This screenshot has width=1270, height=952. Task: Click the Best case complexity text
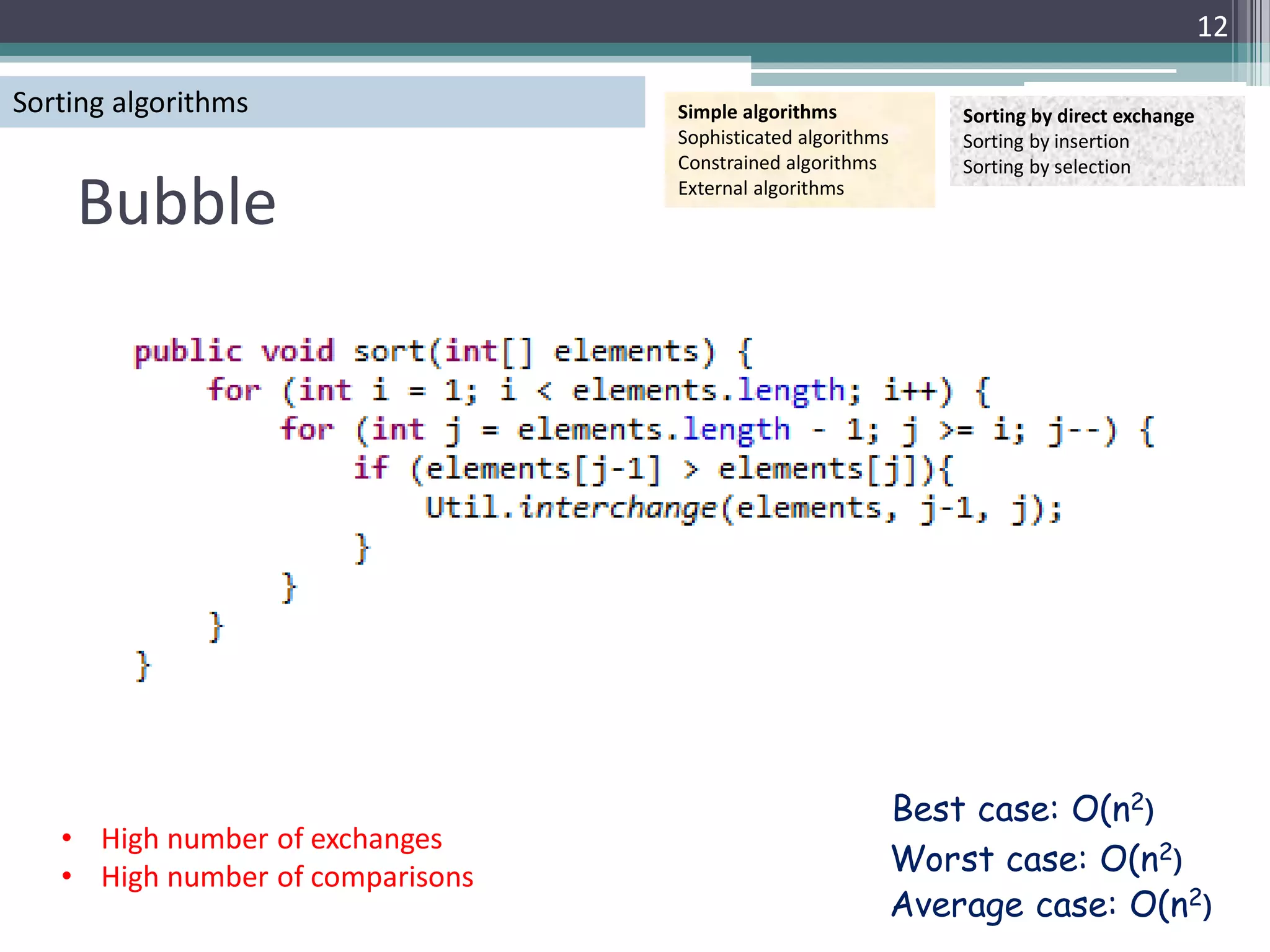click(1022, 809)
